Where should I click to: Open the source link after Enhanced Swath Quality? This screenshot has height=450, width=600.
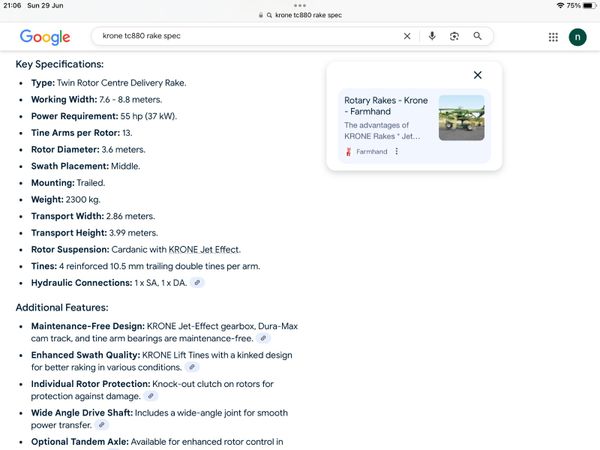pos(192,367)
